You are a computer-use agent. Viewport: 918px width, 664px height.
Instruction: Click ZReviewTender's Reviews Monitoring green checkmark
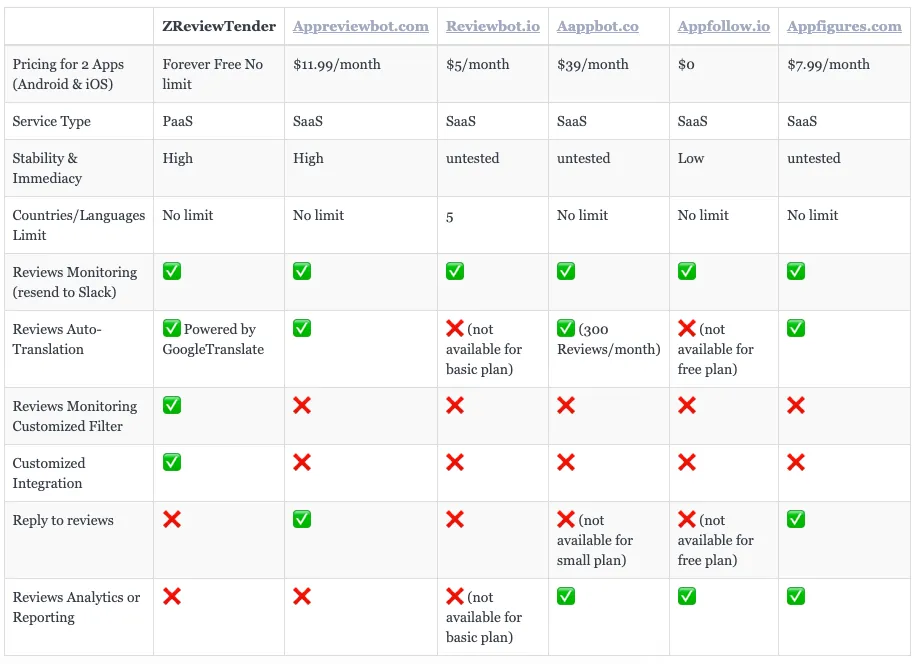[172, 271]
